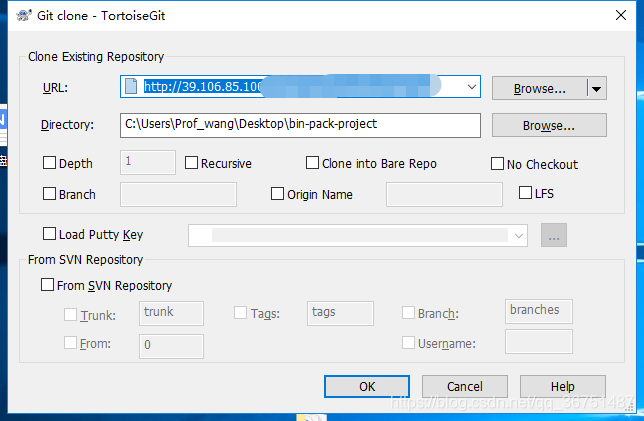Screen dimensions: 644x421
Task: Click the From revision field showing 0
Action: 171,346
